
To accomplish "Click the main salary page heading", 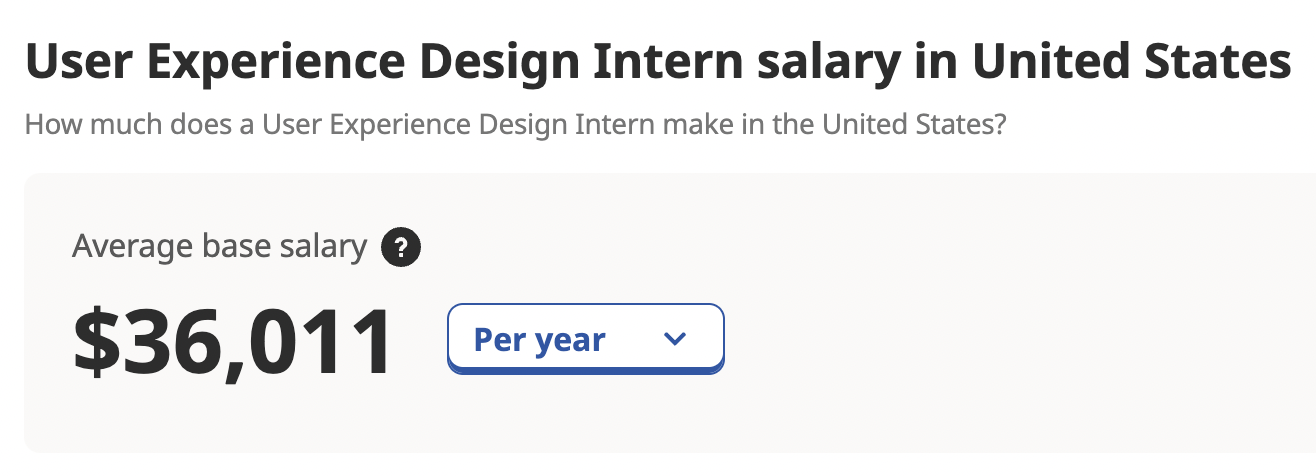I will (657, 63).
